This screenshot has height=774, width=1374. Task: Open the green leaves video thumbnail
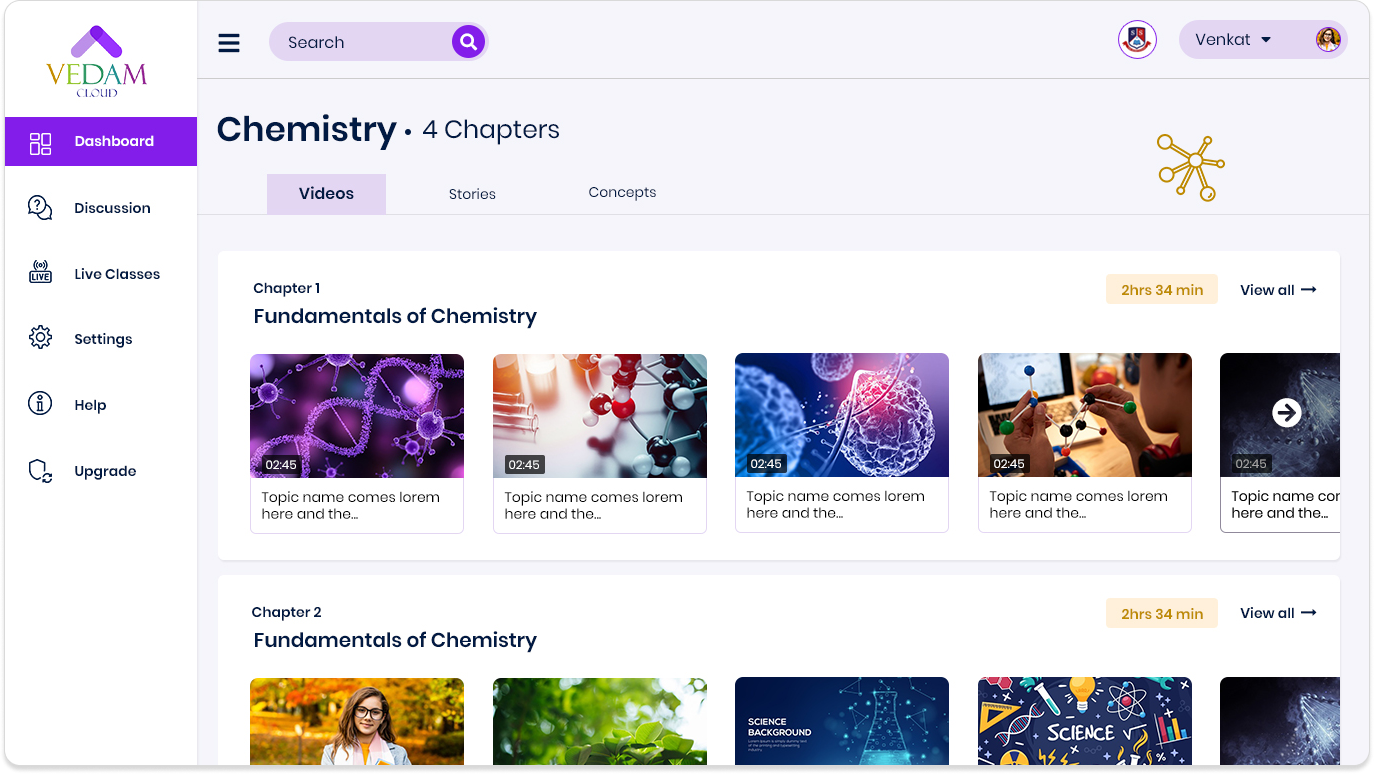coord(600,721)
